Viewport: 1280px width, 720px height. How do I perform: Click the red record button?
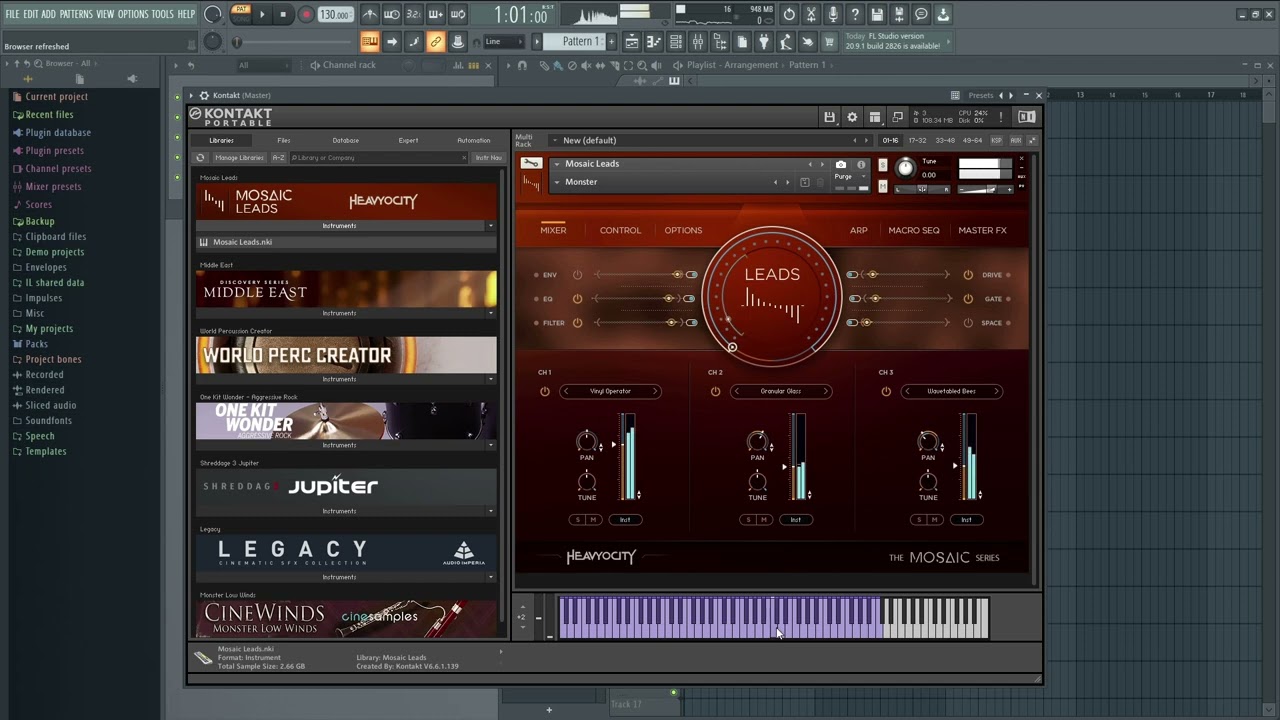(x=306, y=14)
